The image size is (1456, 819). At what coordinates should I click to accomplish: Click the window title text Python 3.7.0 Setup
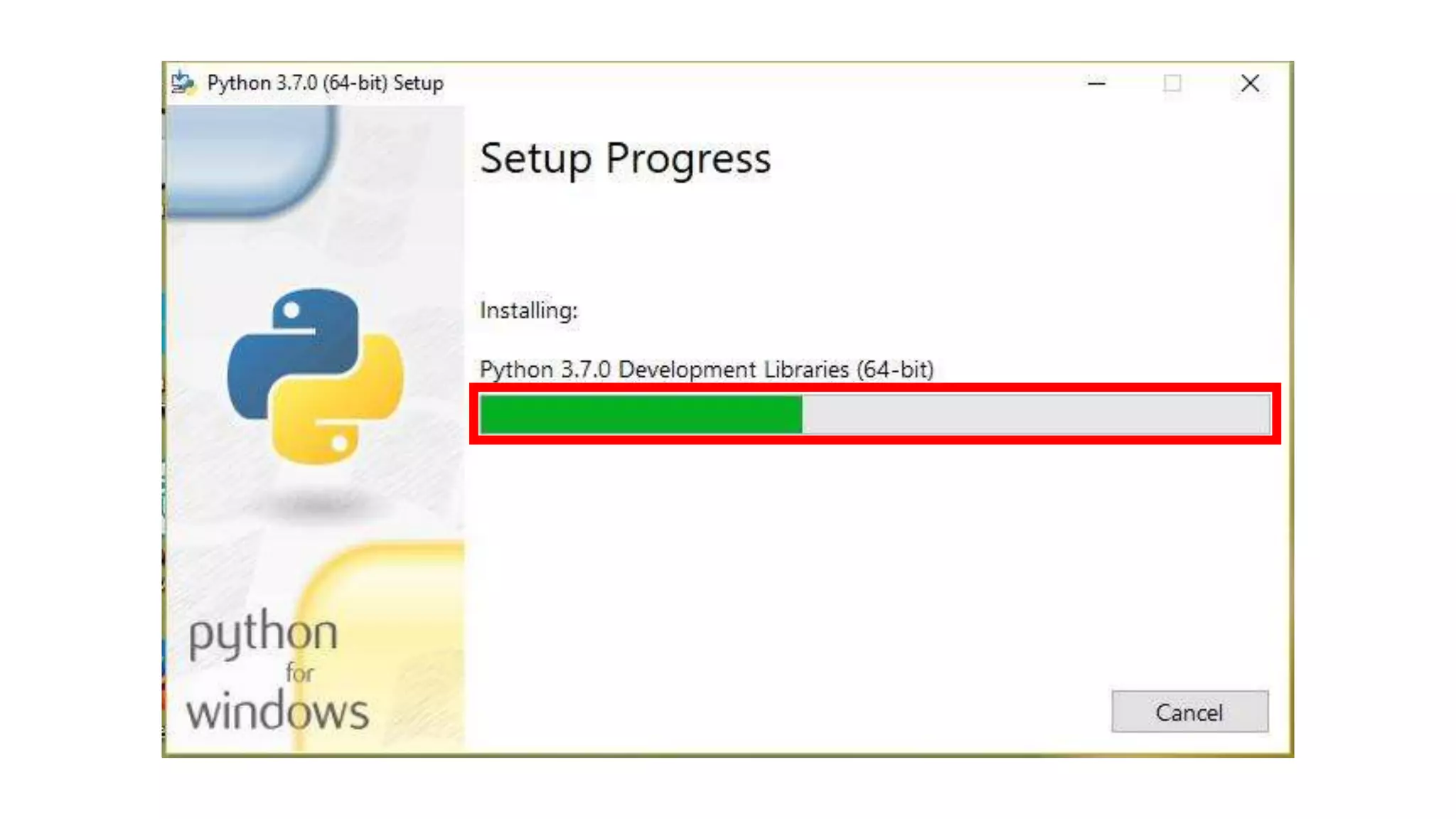pos(325,83)
